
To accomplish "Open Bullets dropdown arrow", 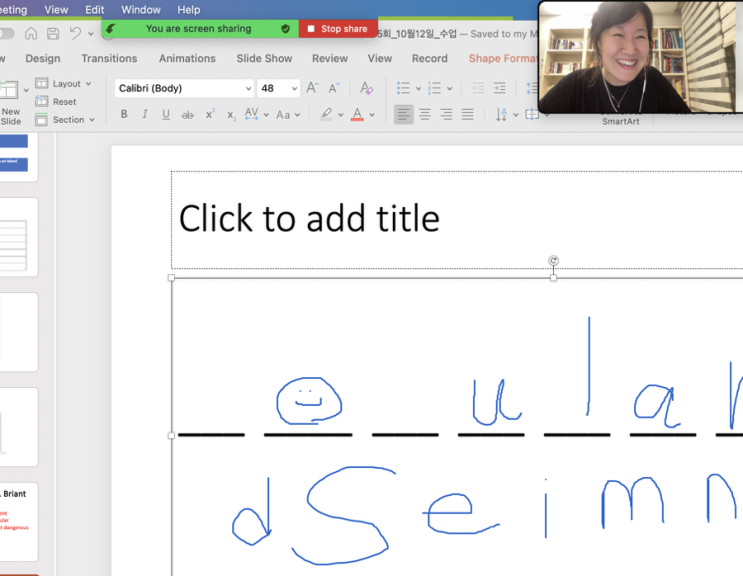I will [418, 89].
